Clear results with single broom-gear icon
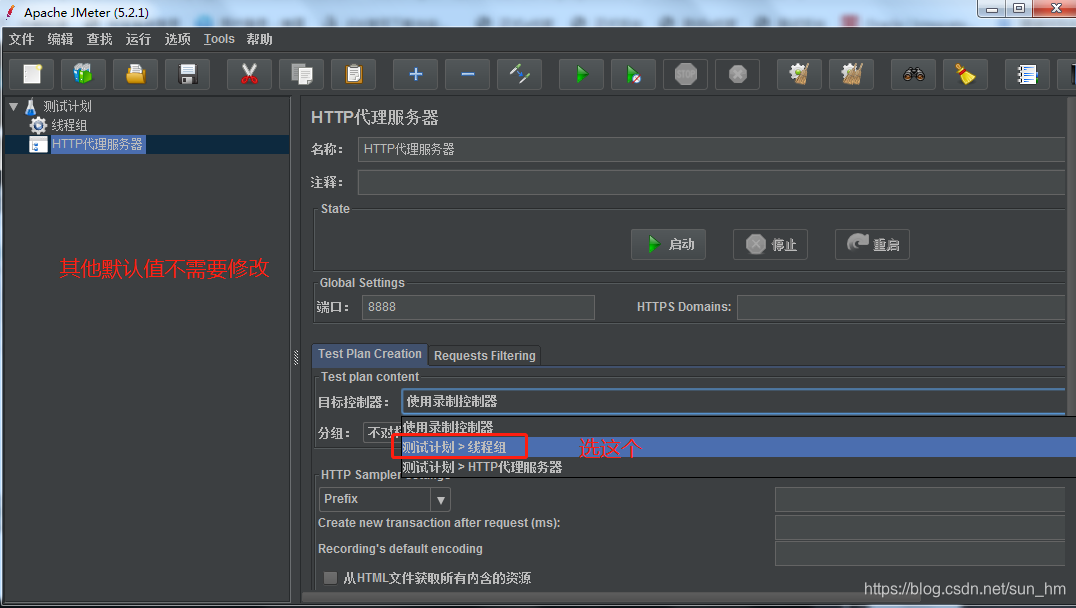Image resolution: width=1076 pixels, height=608 pixels. click(x=799, y=74)
